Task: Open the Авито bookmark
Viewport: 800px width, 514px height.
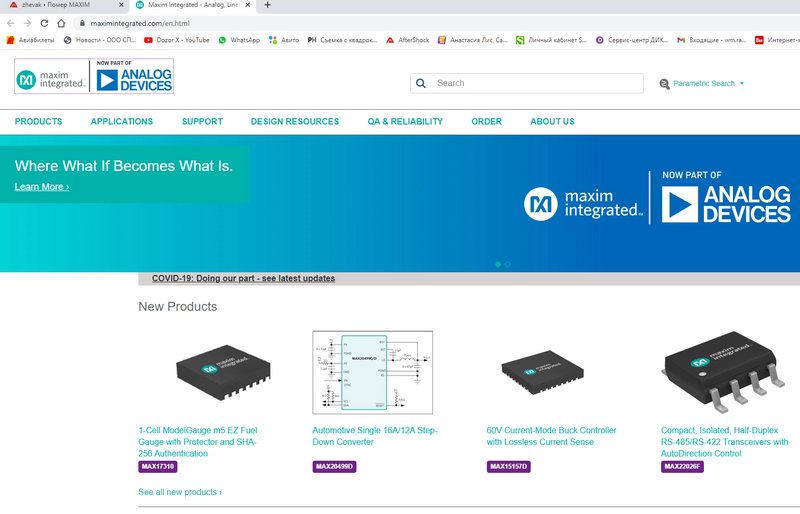Action: (x=284, y=40)
